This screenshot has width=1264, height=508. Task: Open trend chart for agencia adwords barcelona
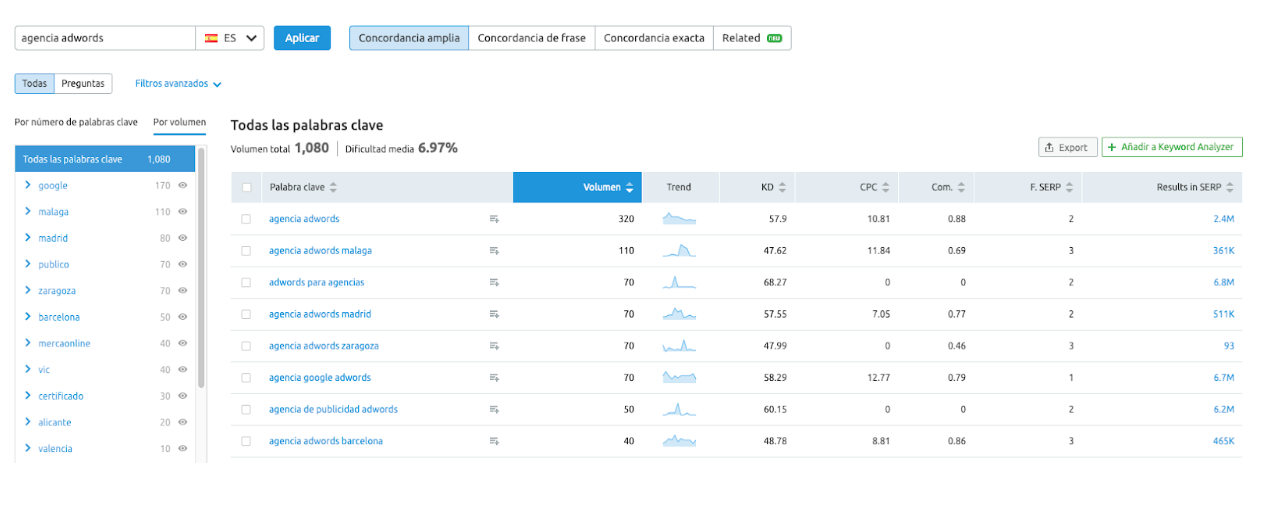[679, 441]
